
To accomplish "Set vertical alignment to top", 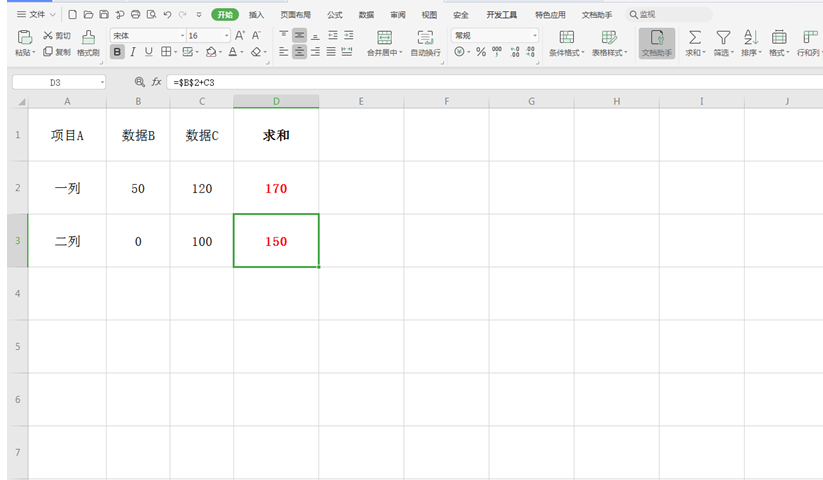I will 283,35.
